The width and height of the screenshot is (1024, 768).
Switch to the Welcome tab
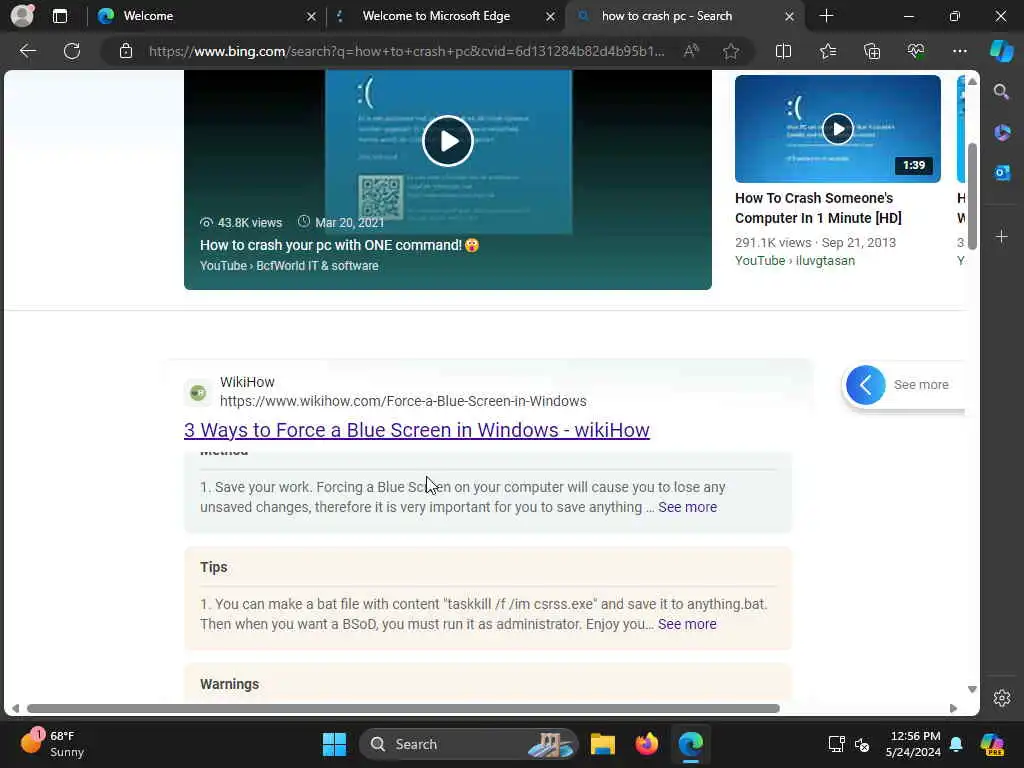click(206, 16)
